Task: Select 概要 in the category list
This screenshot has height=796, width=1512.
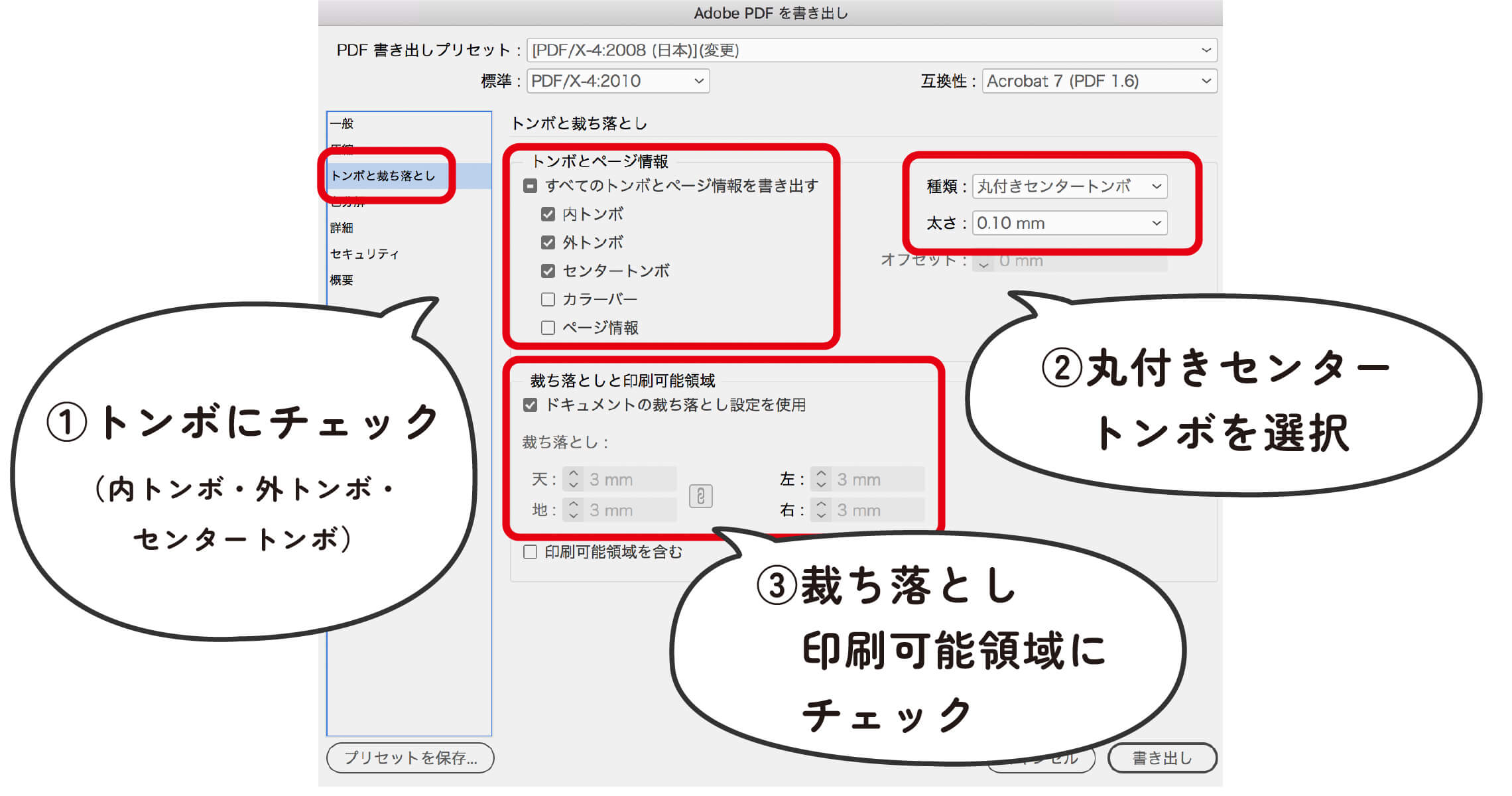Action: [409, 280]
